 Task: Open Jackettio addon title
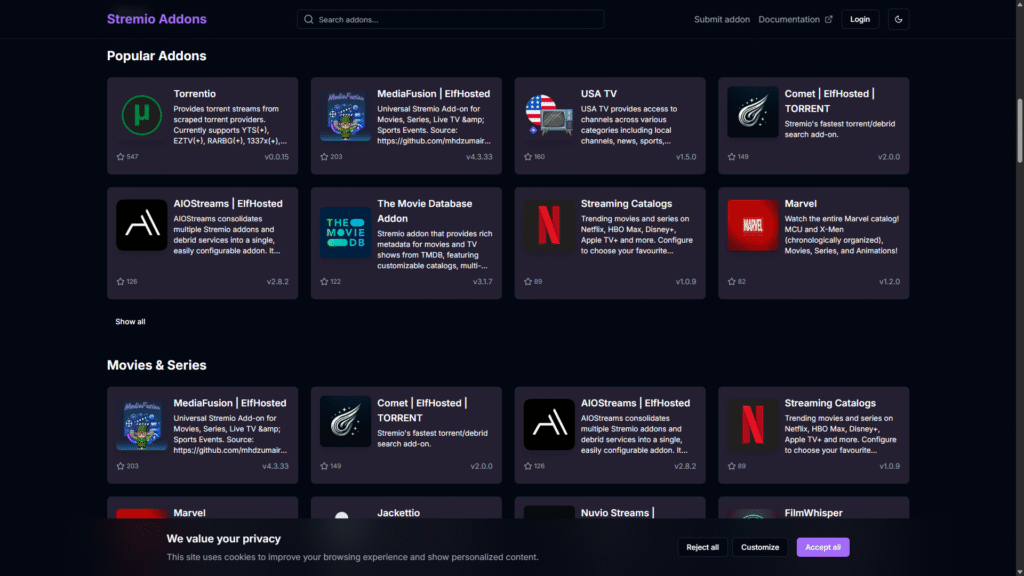[398, 513]
